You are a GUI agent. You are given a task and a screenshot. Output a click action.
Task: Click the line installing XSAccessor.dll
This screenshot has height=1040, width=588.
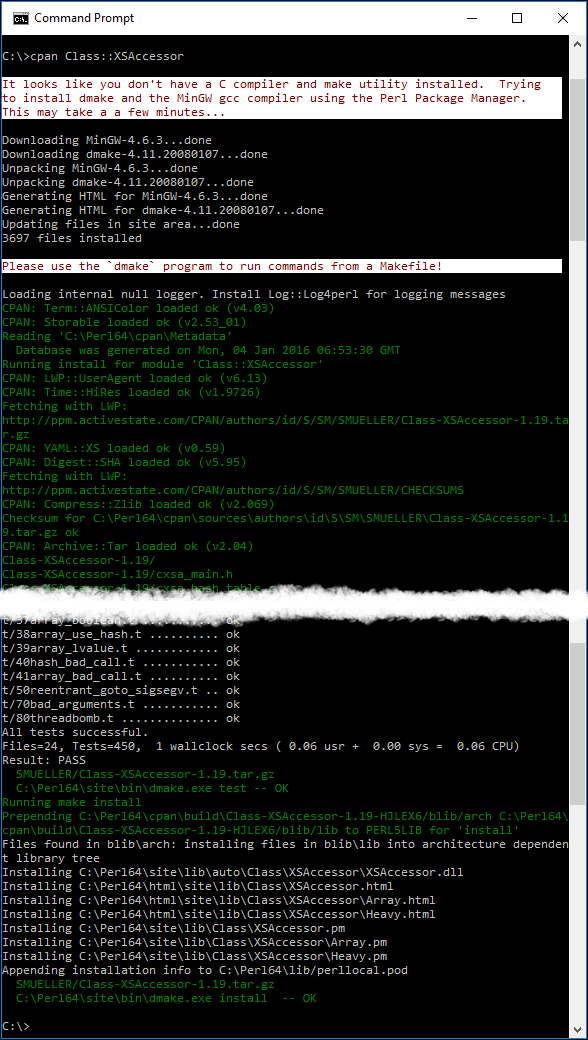233,872
